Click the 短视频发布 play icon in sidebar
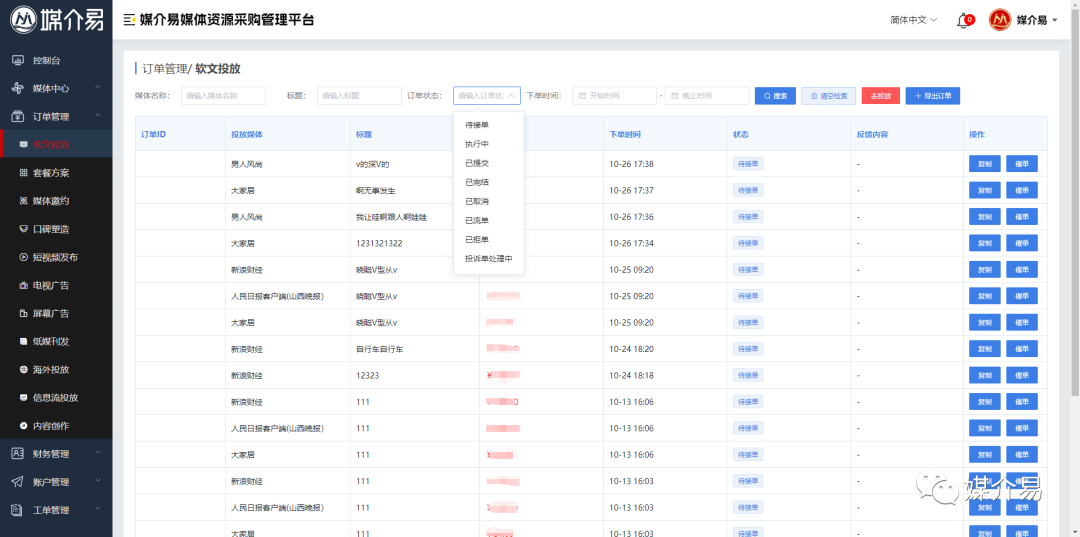Screen dimensions: 1080x537 (24, 257)
